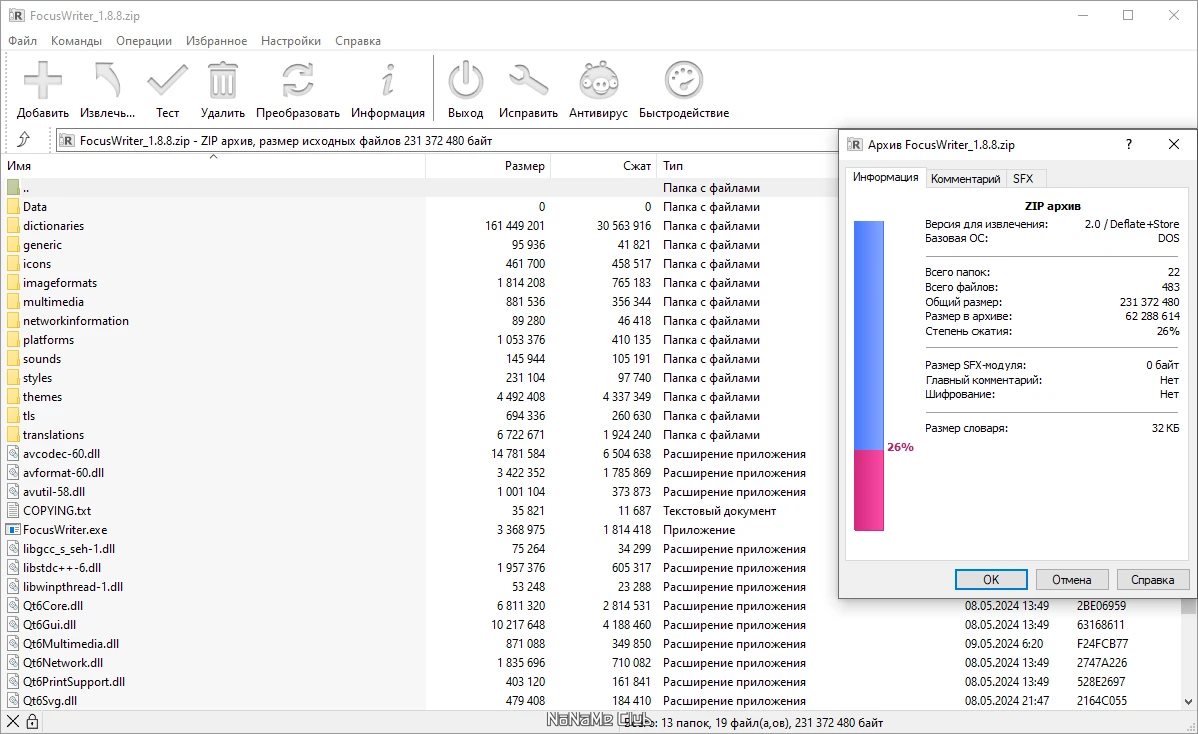Screen dimensions: 1198x734
Task: Open the Файл menu
Action: point(22,41)
